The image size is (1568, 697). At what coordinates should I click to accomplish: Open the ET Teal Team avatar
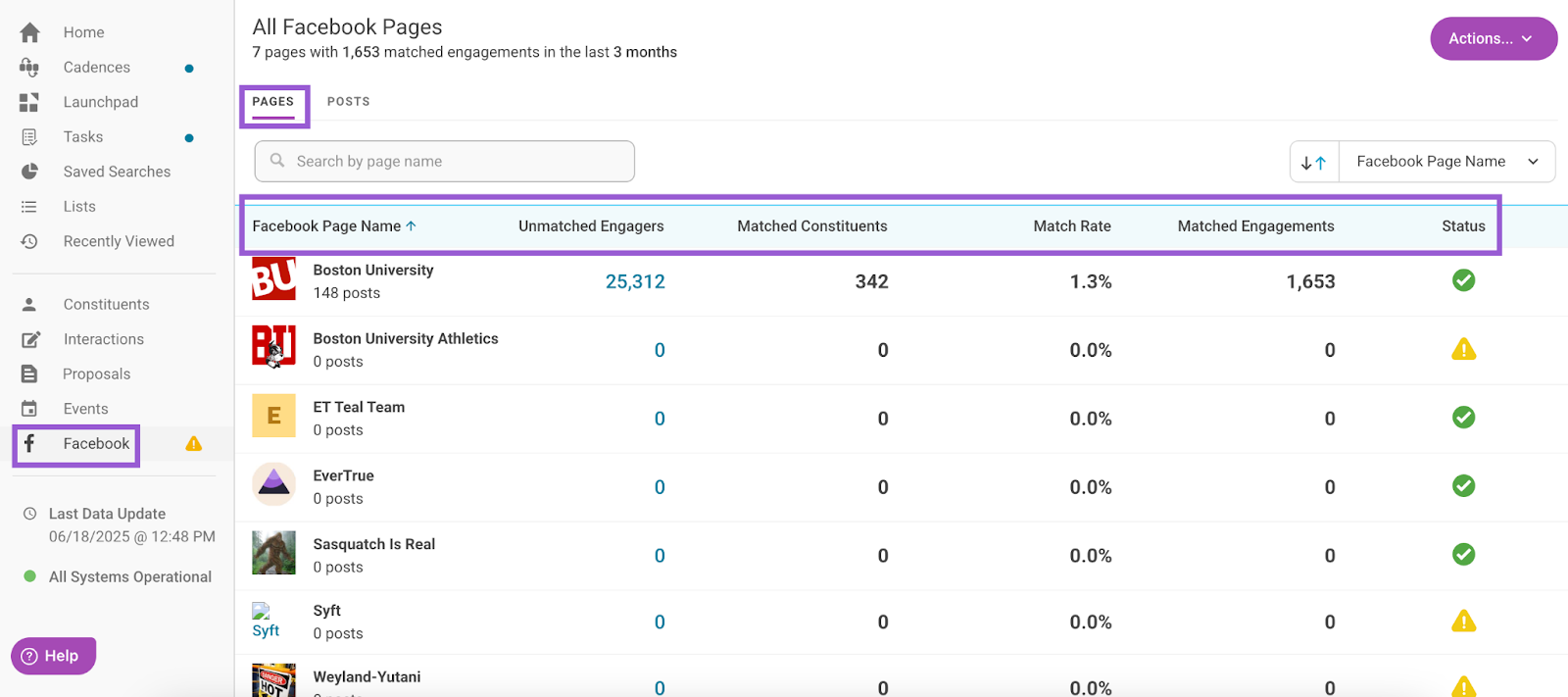(x=273, y=416)
